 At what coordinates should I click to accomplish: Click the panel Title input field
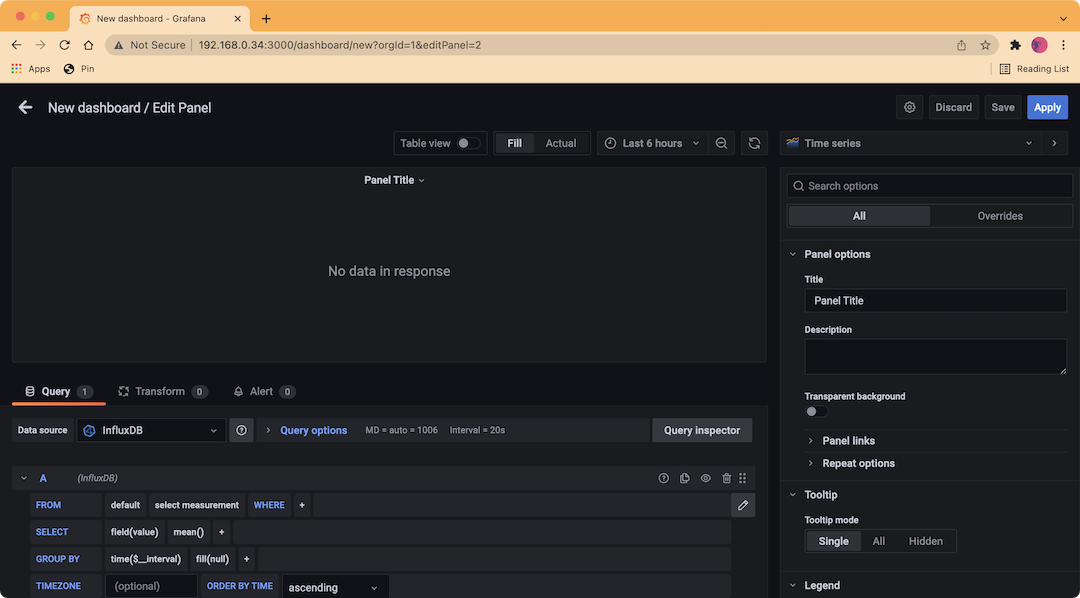click(935, 300)
